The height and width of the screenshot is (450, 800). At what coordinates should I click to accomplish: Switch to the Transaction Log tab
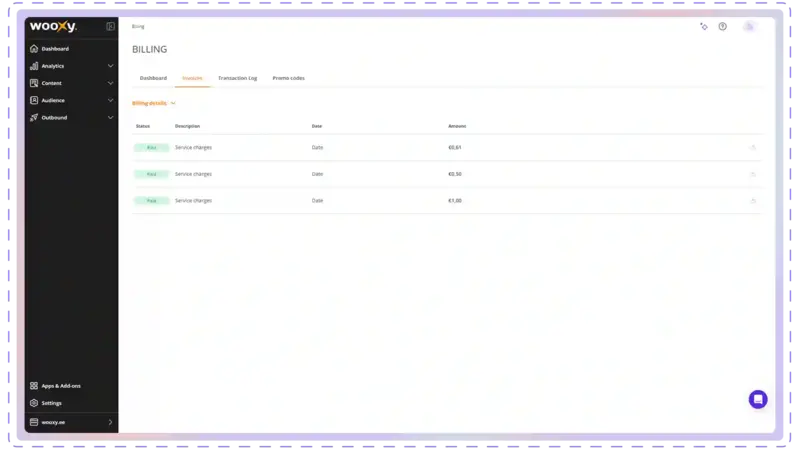tap(237, 78)
